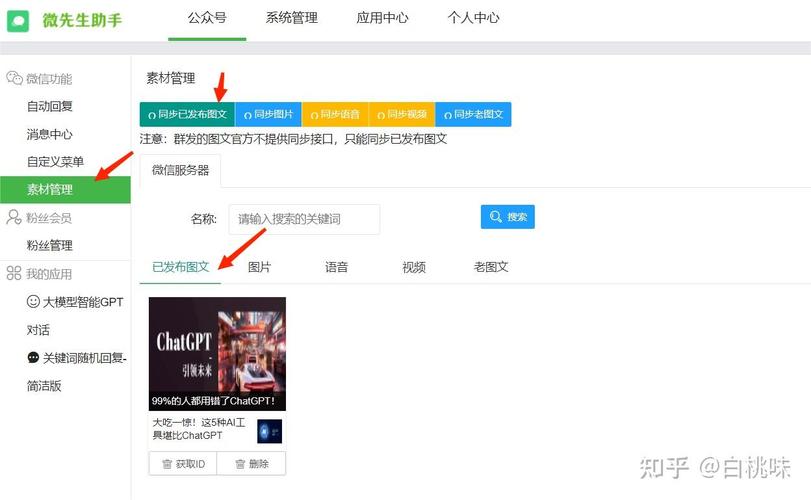Click the grid icon beside 我的应用
The width and height of the screenshot is (811, 500).
(x=13, y=273)
